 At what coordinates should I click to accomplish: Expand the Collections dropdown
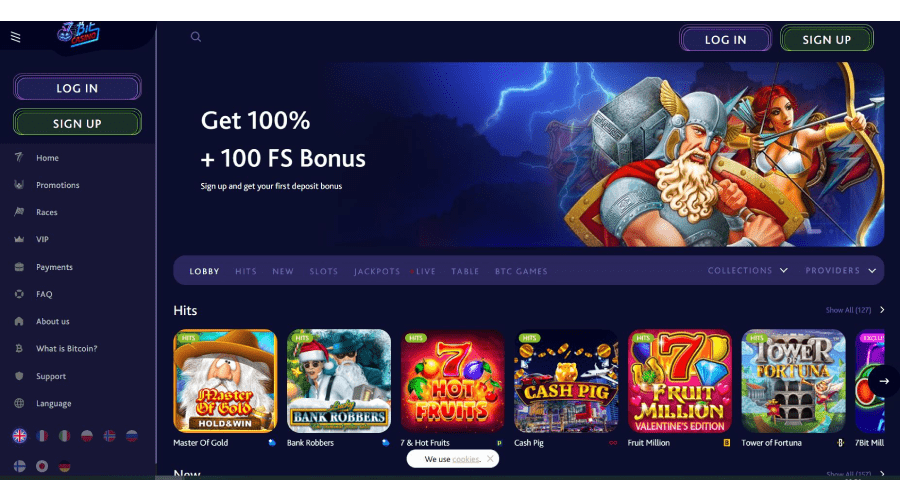point(747,270)
